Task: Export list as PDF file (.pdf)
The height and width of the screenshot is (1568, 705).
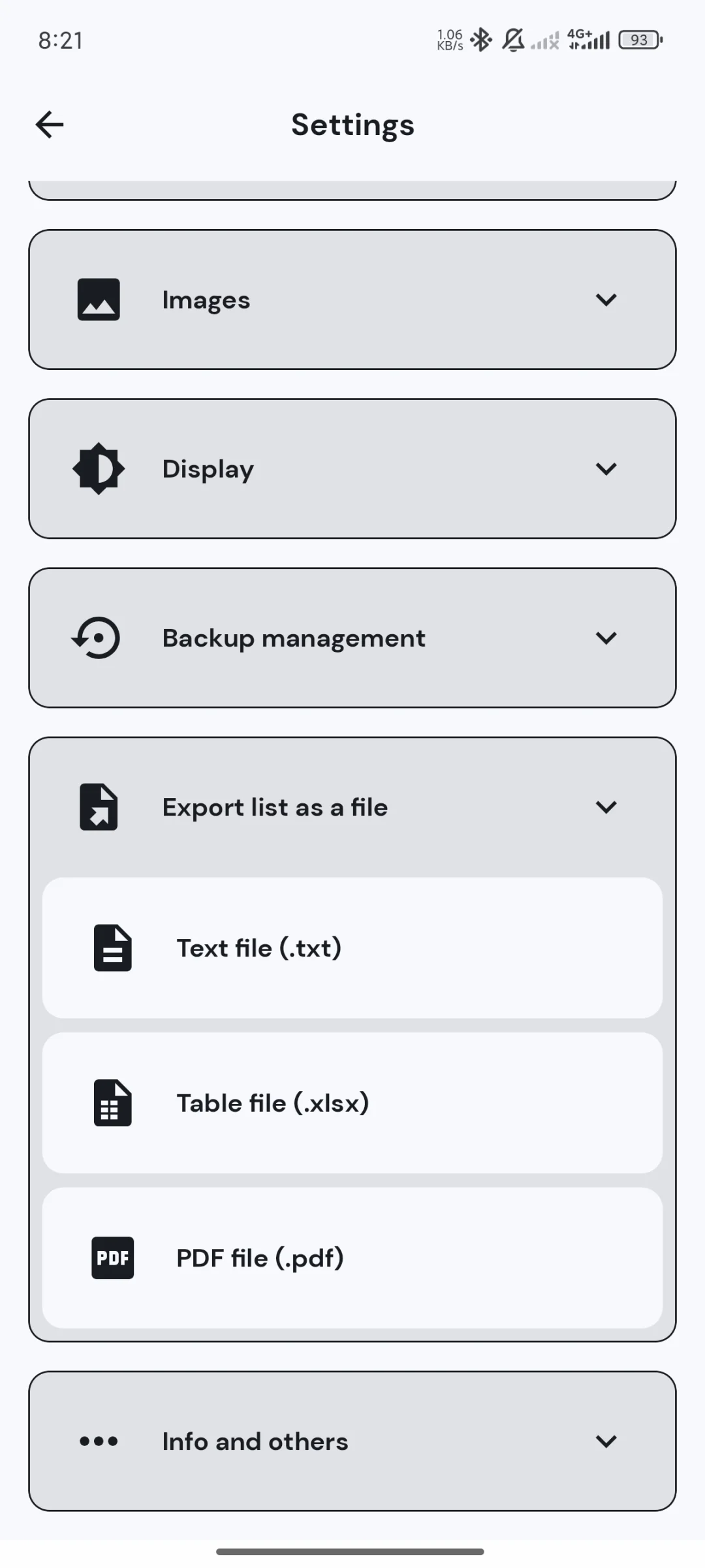Action: tap(352, 1257)
